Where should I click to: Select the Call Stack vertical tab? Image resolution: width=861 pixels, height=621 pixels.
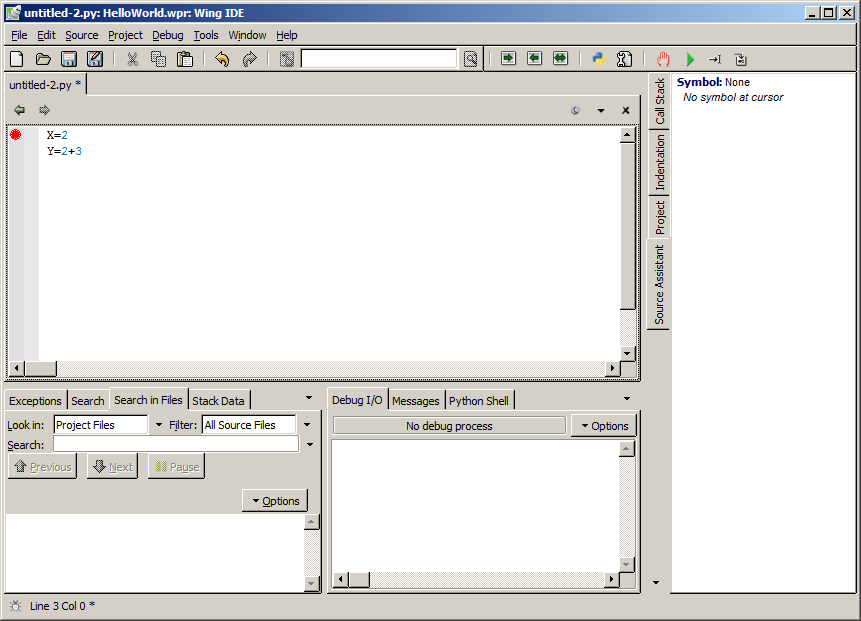[x=660, y=102]
